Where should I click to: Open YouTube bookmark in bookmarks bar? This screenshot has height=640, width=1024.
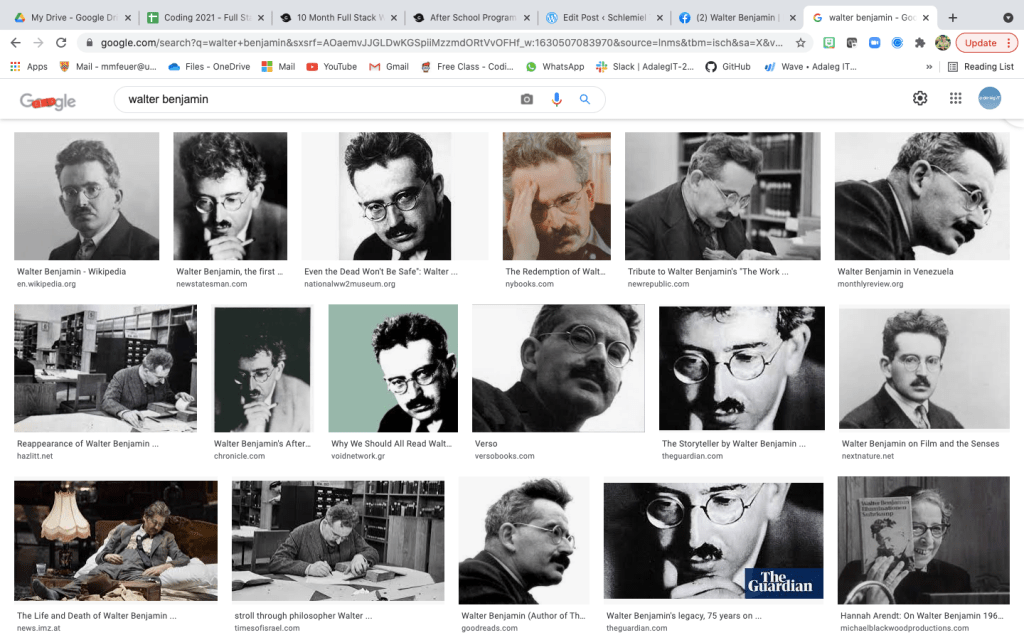tap(331, 67)
